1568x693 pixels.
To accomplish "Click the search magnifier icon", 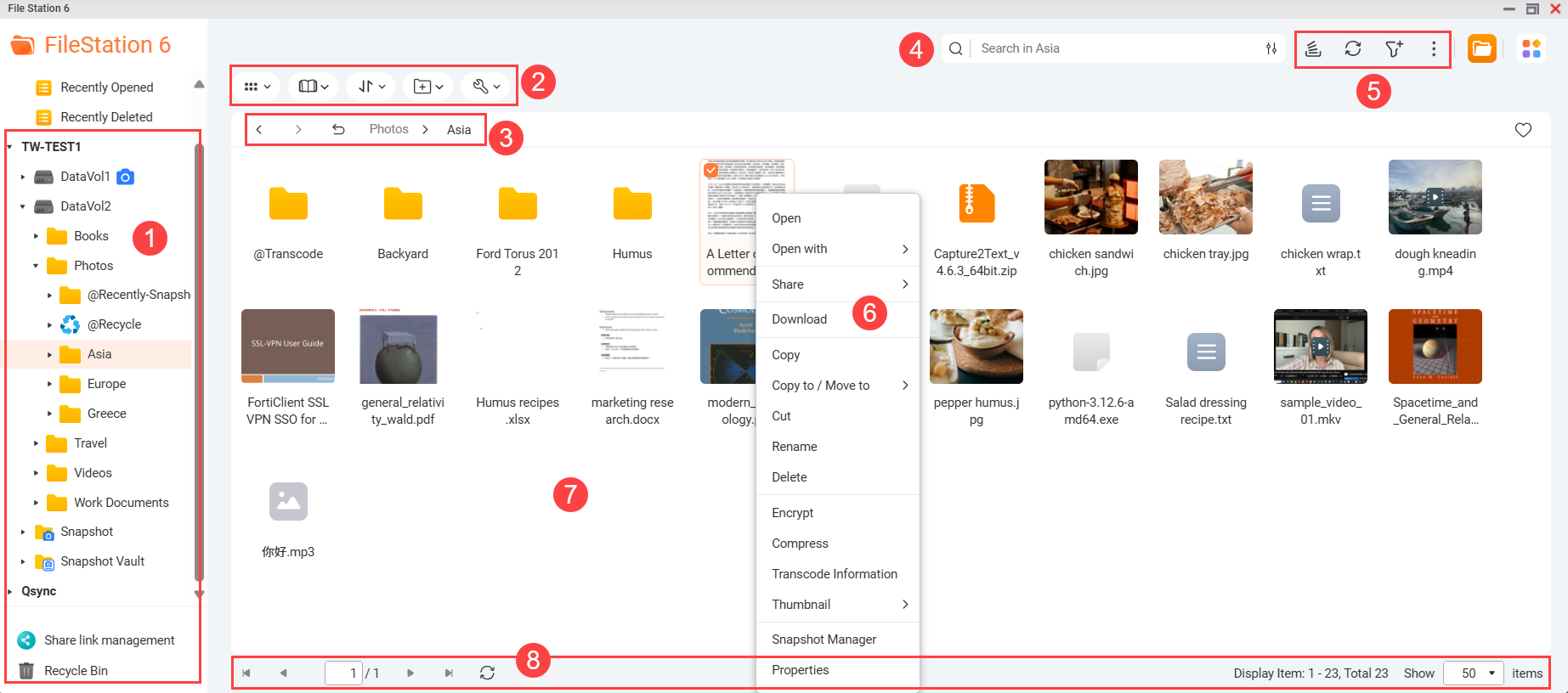I will coord(956,48).
